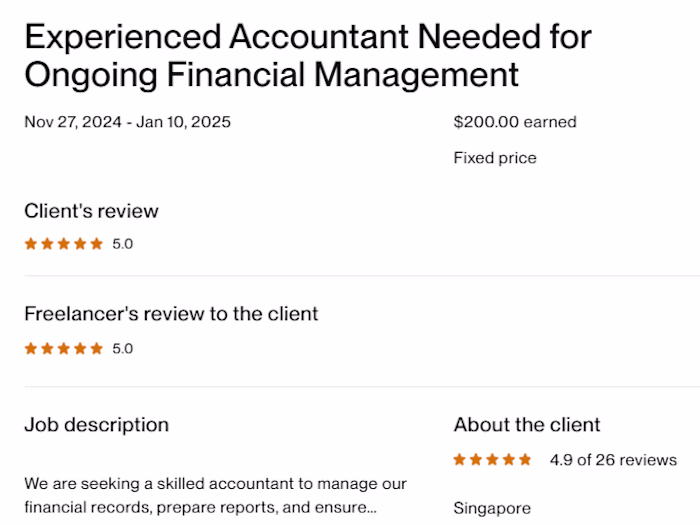
Task: Select last star under Freelancer's review
Action: [x=97, y=349]
